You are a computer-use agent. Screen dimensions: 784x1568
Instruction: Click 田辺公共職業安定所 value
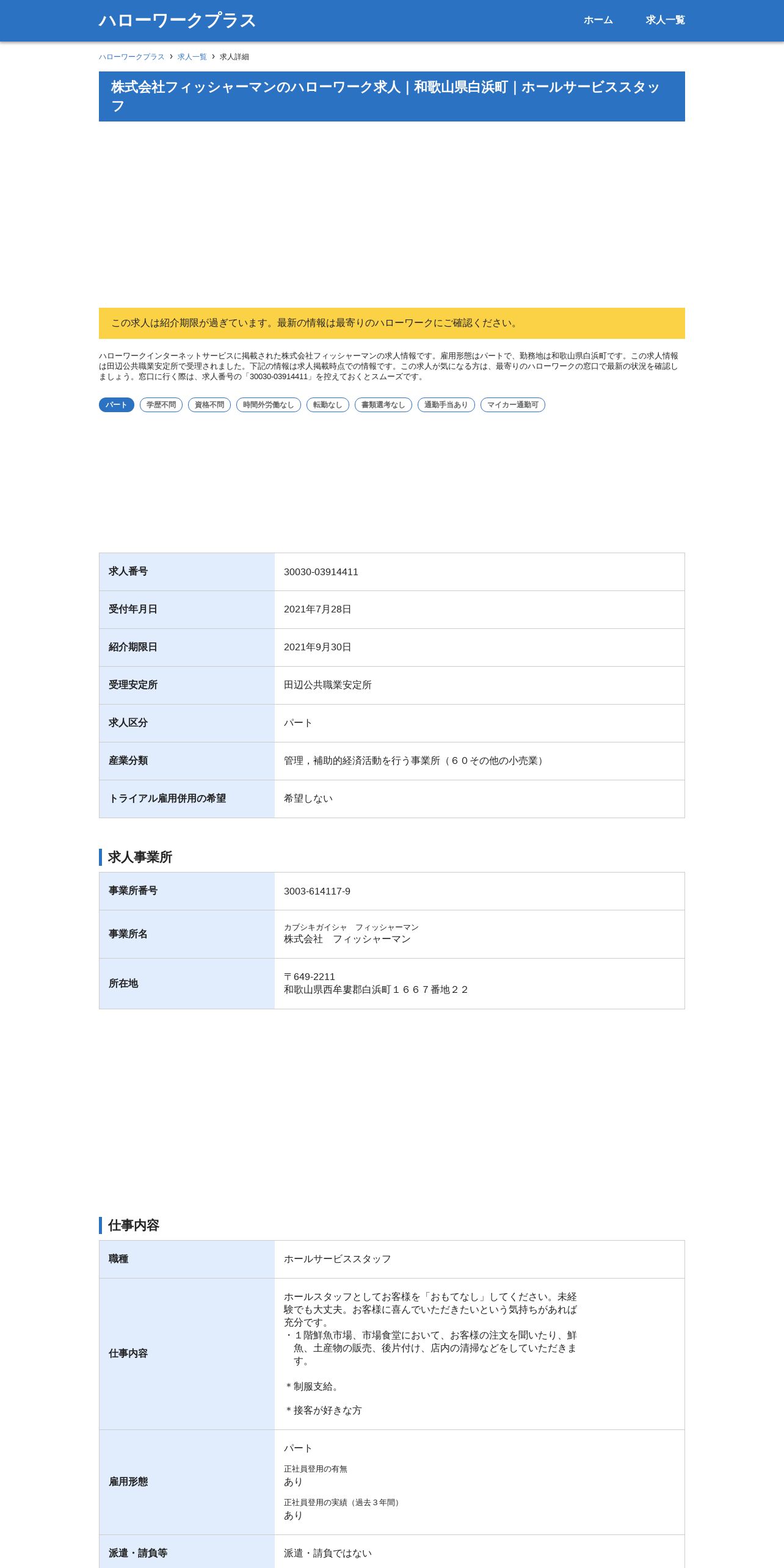point(328,685)
